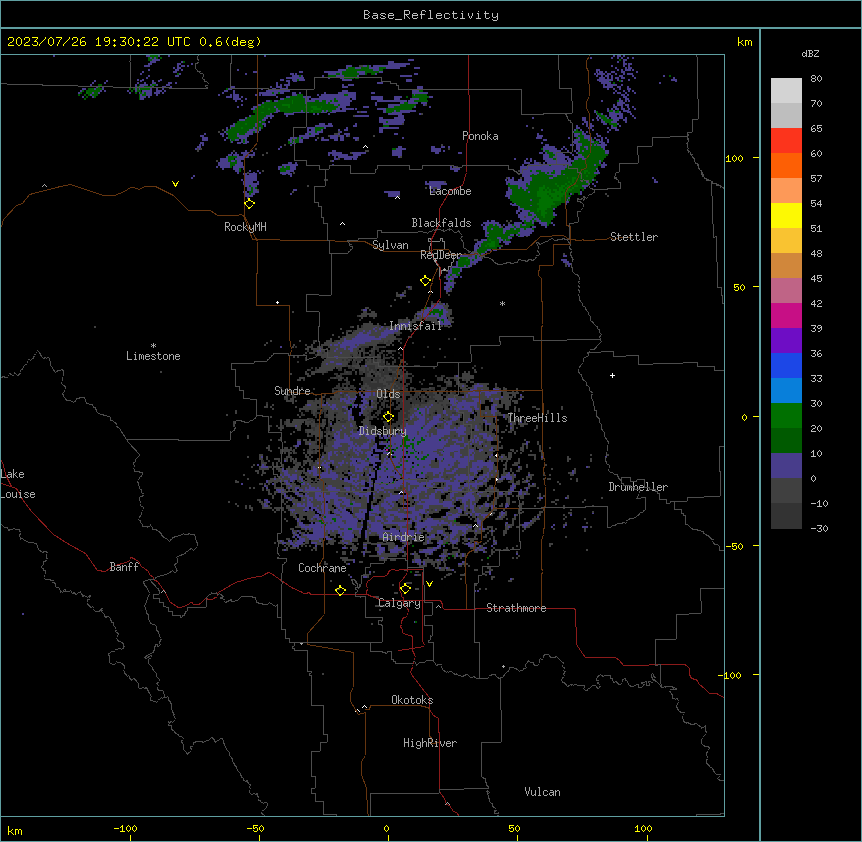Click the km unit label at bottom left
The image size is (862, 842).
[14, 830]
